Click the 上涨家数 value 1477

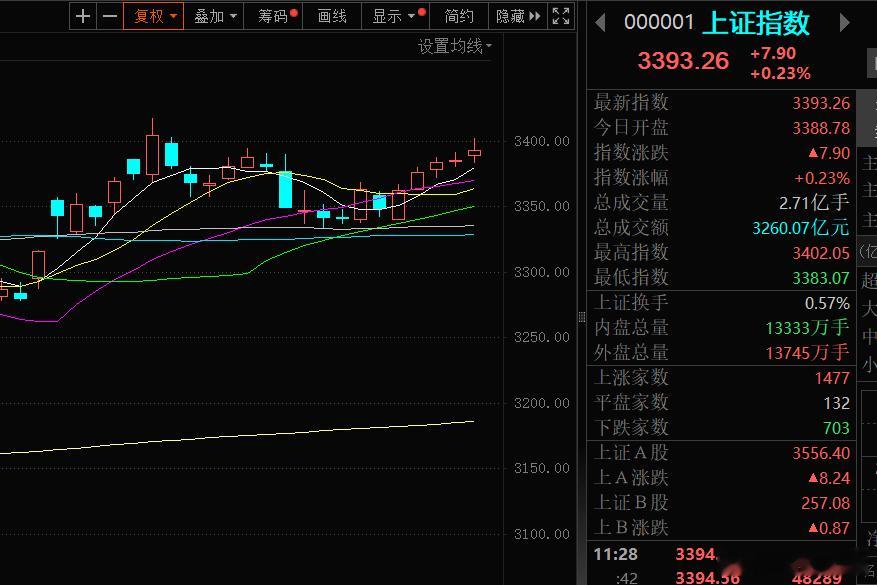point(832,378)
